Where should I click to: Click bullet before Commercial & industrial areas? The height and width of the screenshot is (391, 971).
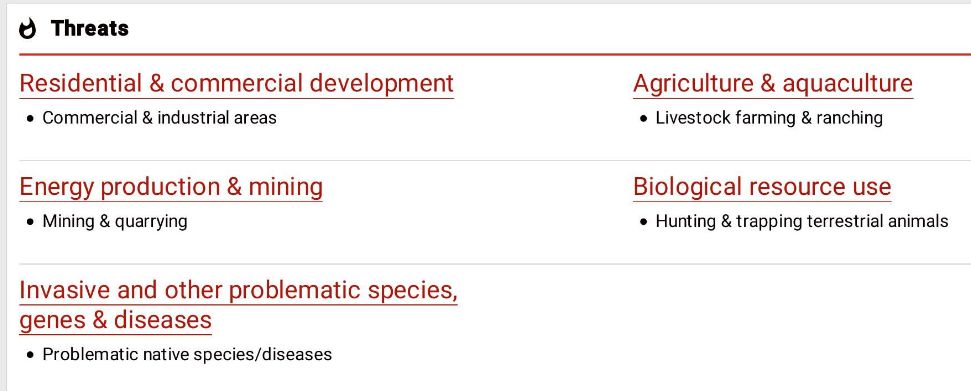pos(30,118)
